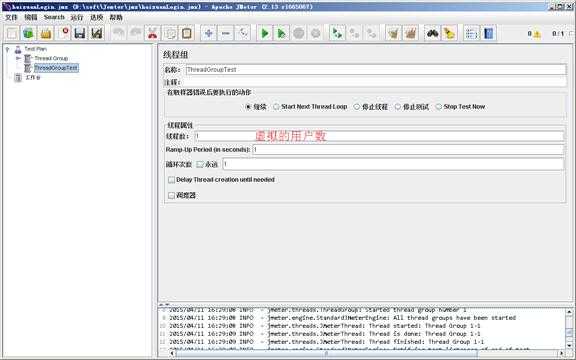Click the New test plan toolbar icon

pyautogui.click(x=12, y=33)
